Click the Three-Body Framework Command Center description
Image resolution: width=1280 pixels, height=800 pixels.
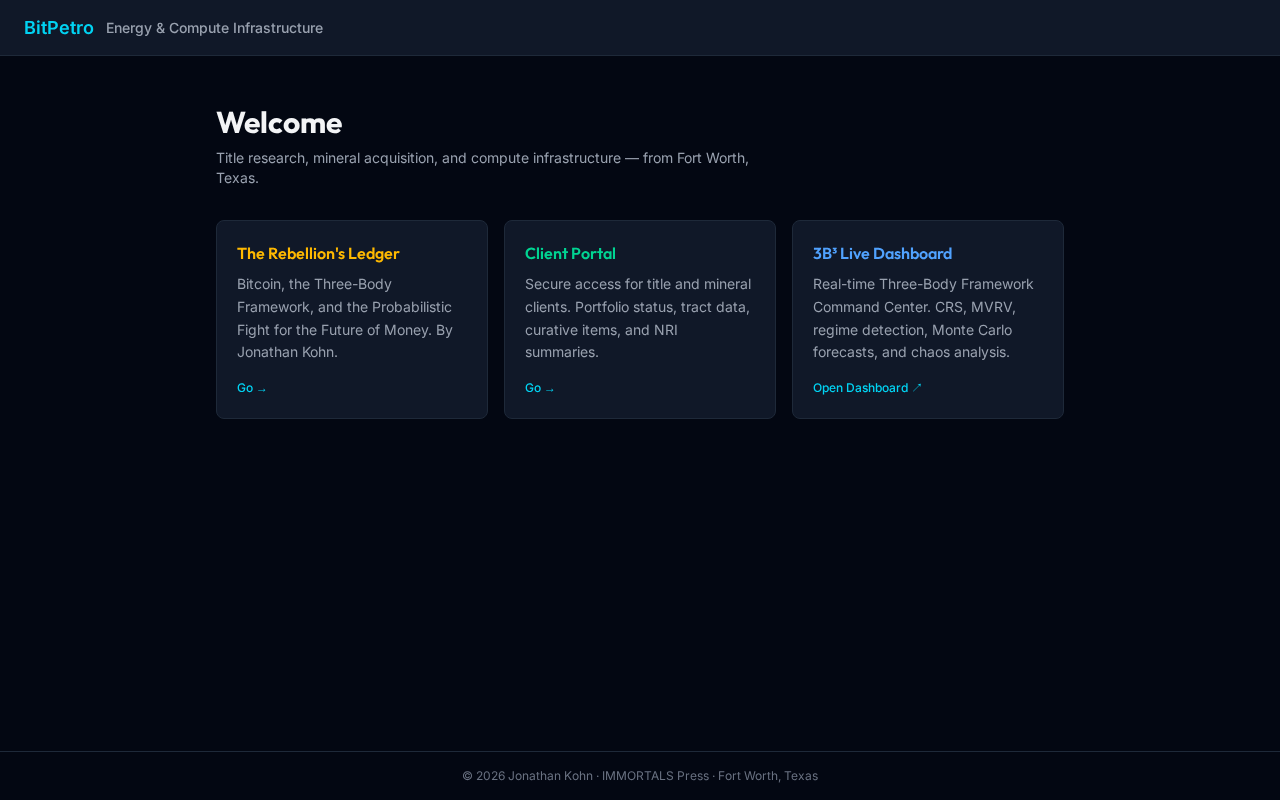pyautogui.click(x=924, y=318)
